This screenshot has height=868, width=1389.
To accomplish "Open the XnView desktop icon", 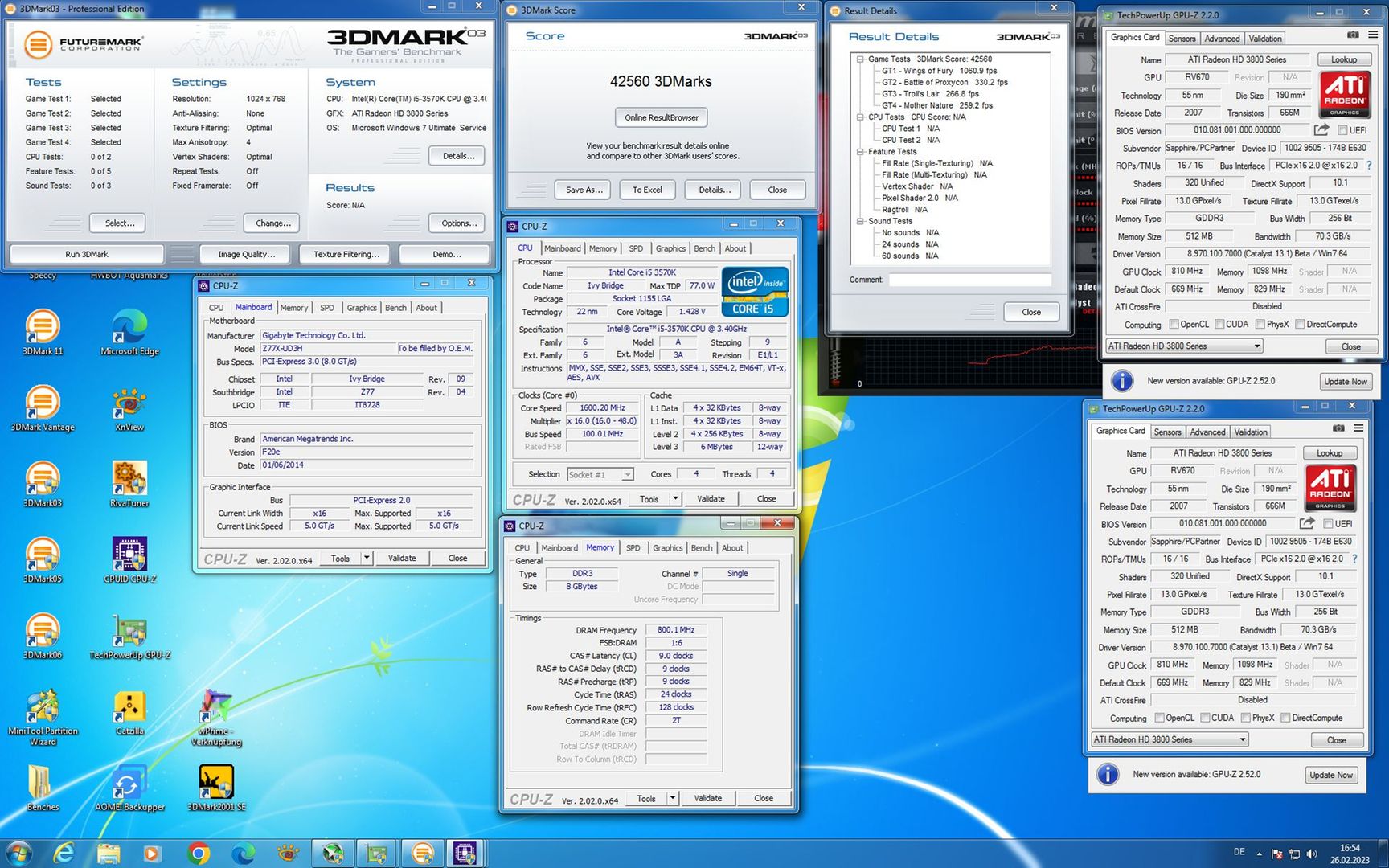I will click(x=129, y=409).
